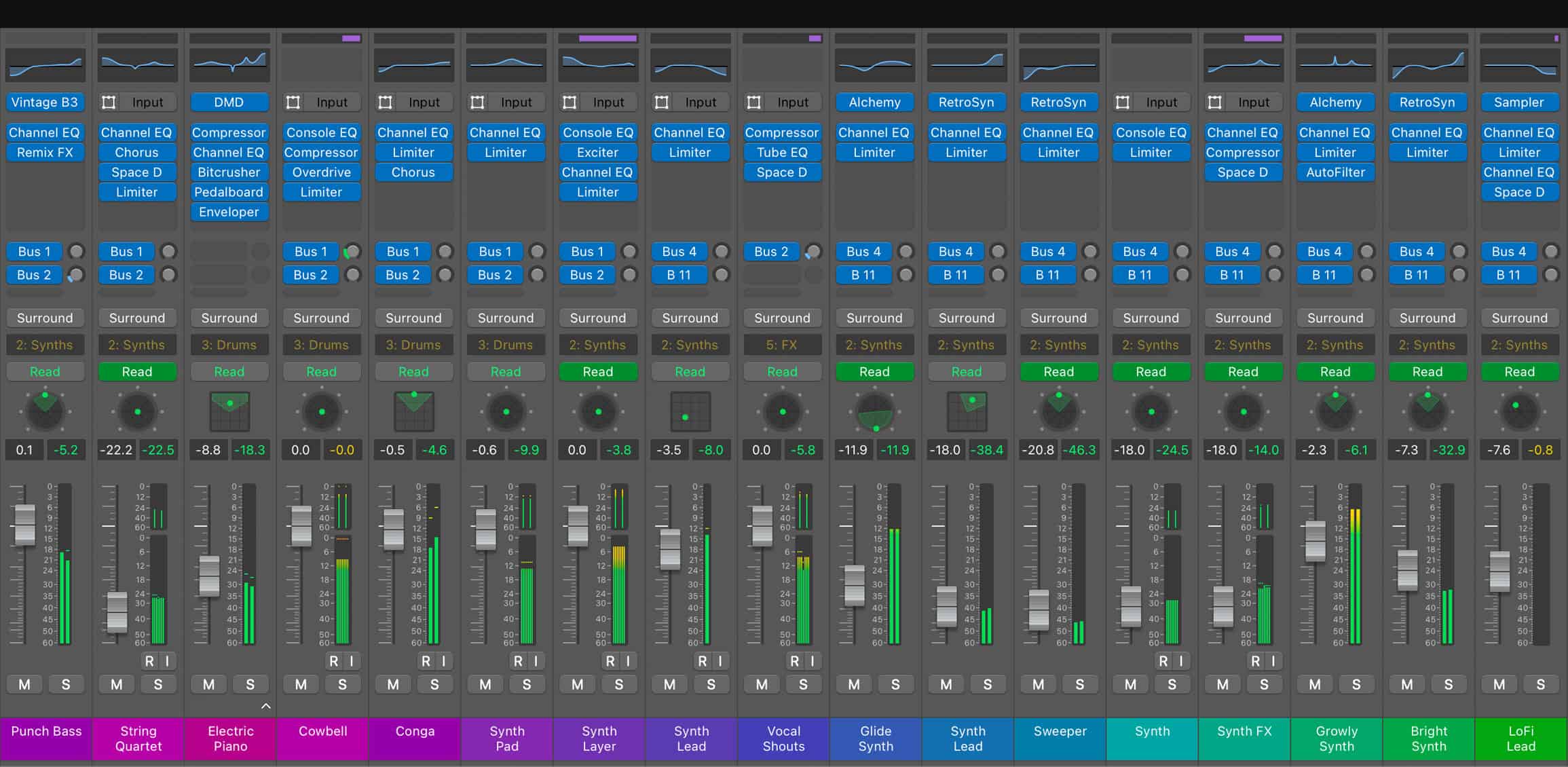This screenshot has height=767, width=1568.
Task: Open the 5: FX group slot
Action: coord(782,345)
